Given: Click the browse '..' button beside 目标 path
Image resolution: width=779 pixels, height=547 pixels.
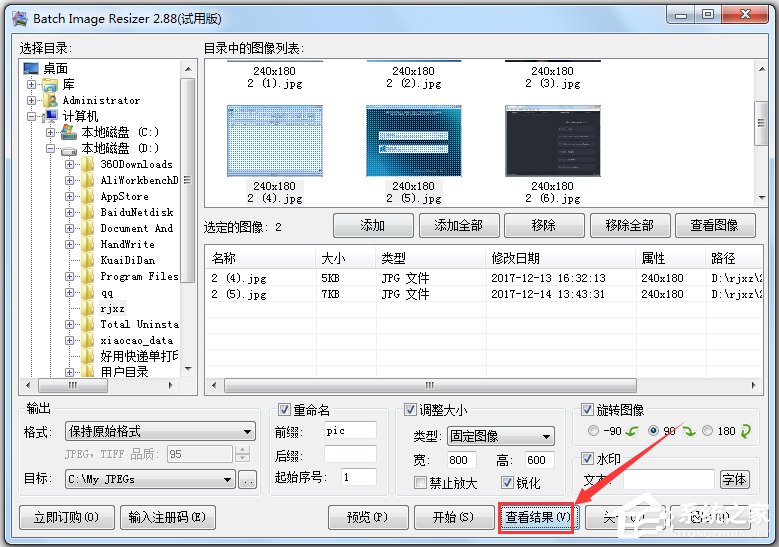Looking at the screenshot, I should tap(247, 479).
